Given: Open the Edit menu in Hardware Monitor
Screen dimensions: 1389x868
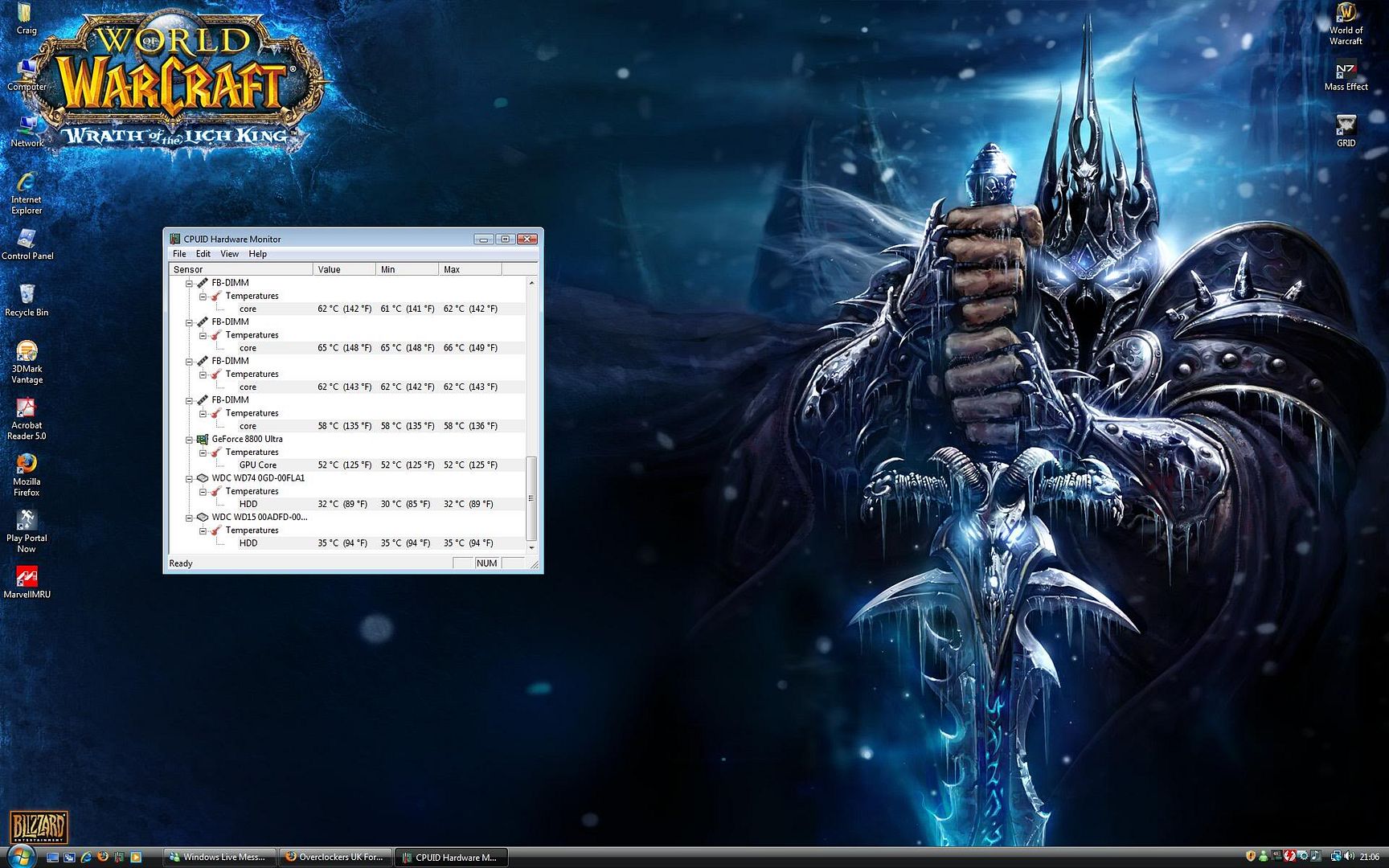Looking at the screenshot, I should (x=203, y=254).
